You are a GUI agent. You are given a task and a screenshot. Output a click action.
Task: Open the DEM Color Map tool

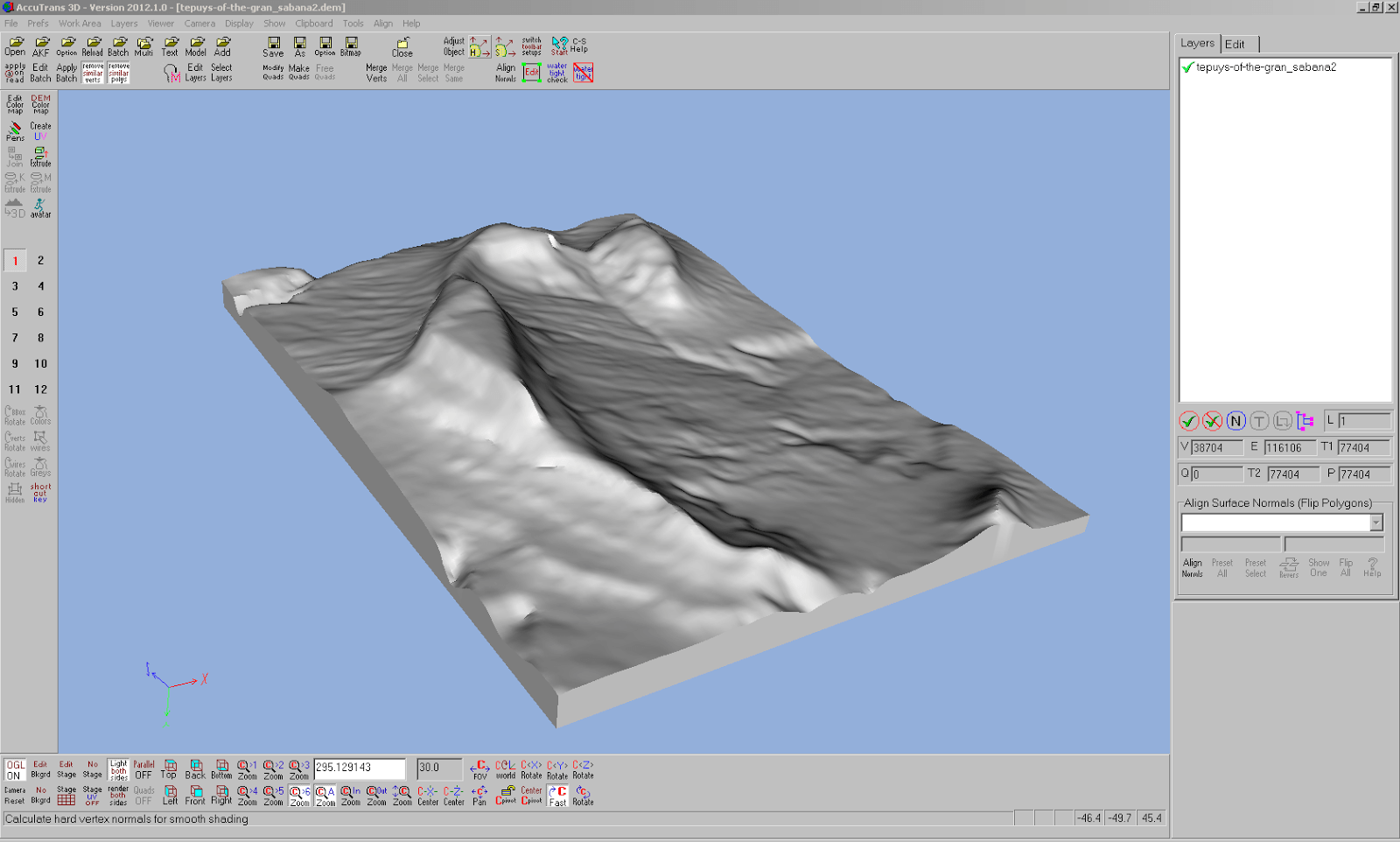click(41, 104)
